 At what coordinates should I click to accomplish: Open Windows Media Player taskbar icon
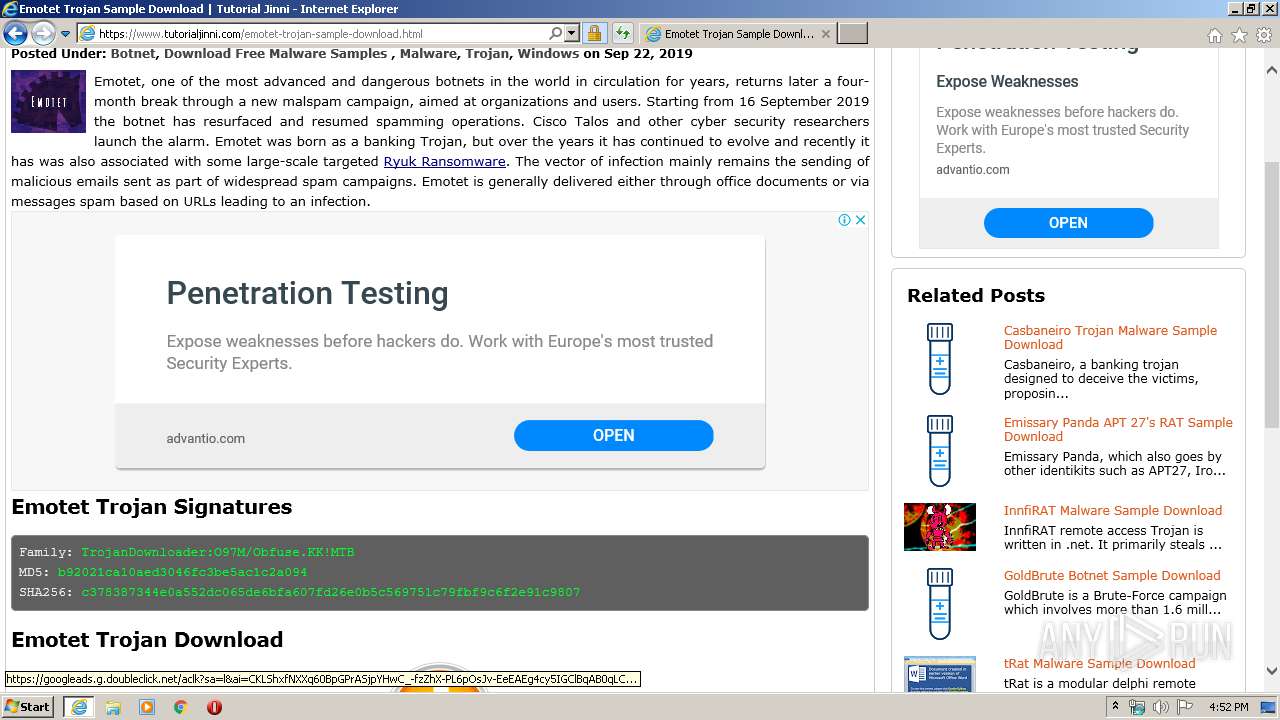coord(147,706)
